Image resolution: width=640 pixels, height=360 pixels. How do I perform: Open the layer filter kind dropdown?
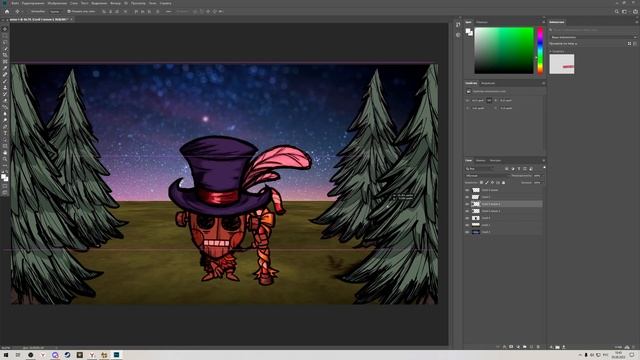tap(480, 169)
